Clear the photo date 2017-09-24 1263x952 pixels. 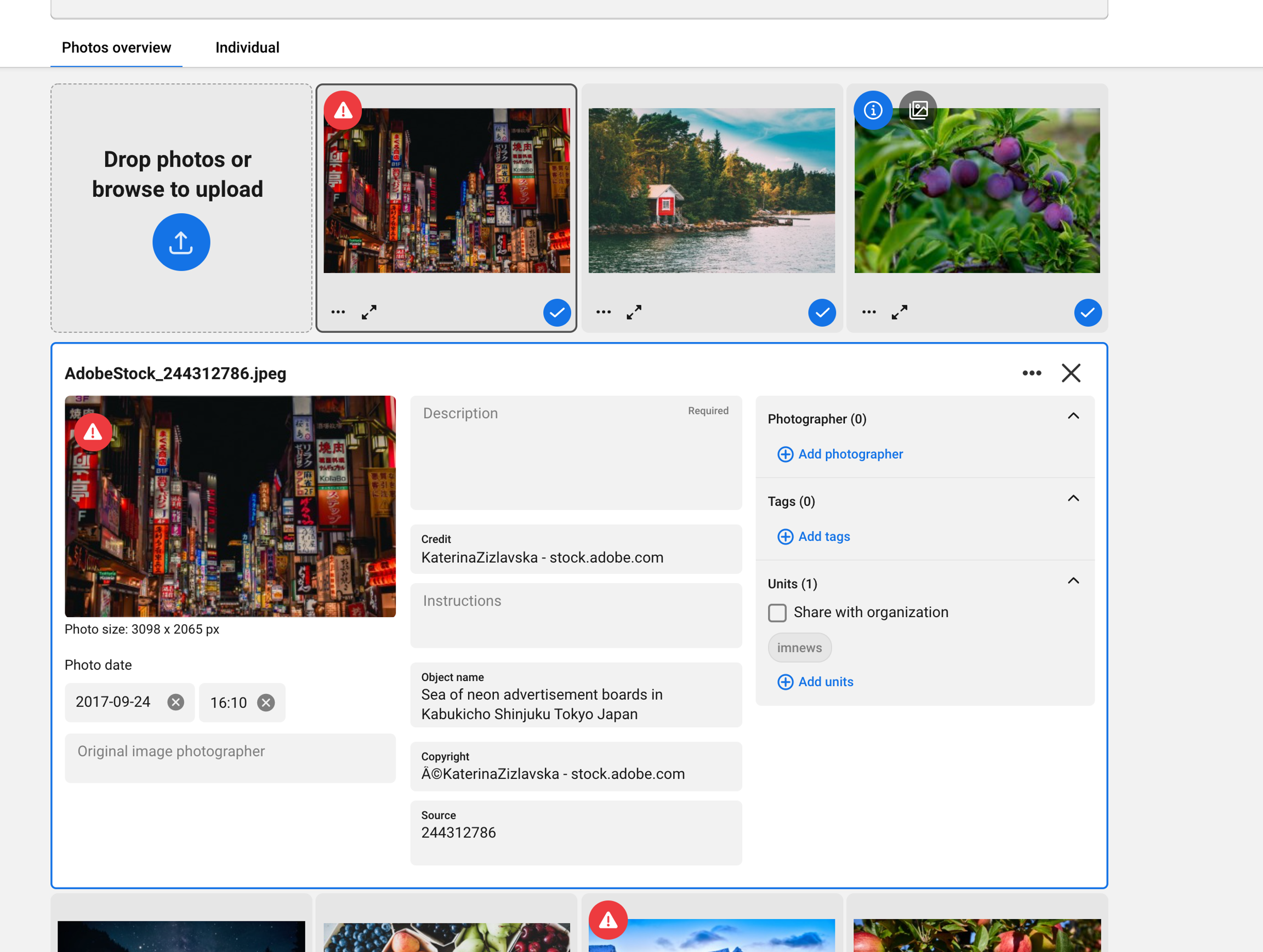(x=176, y=702)
